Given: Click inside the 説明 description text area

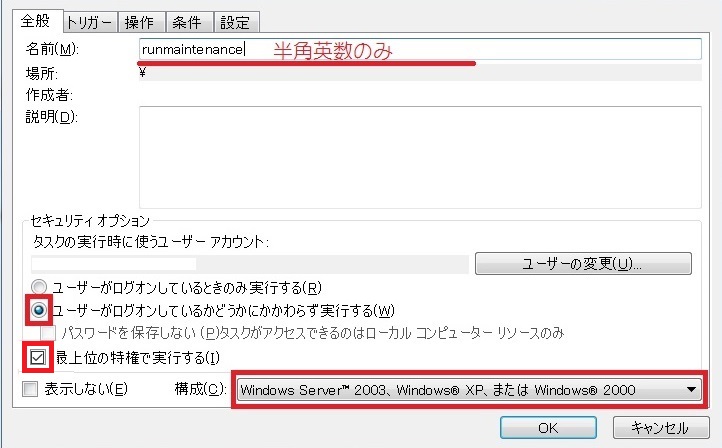Looking at the screenshot, I should pos(420,157).
